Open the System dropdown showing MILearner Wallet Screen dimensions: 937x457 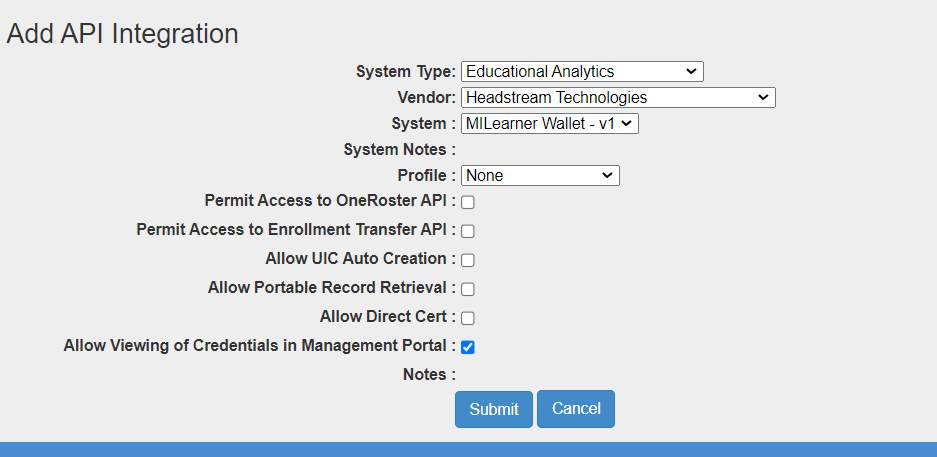pyautogui.click(x=549, y=124)
